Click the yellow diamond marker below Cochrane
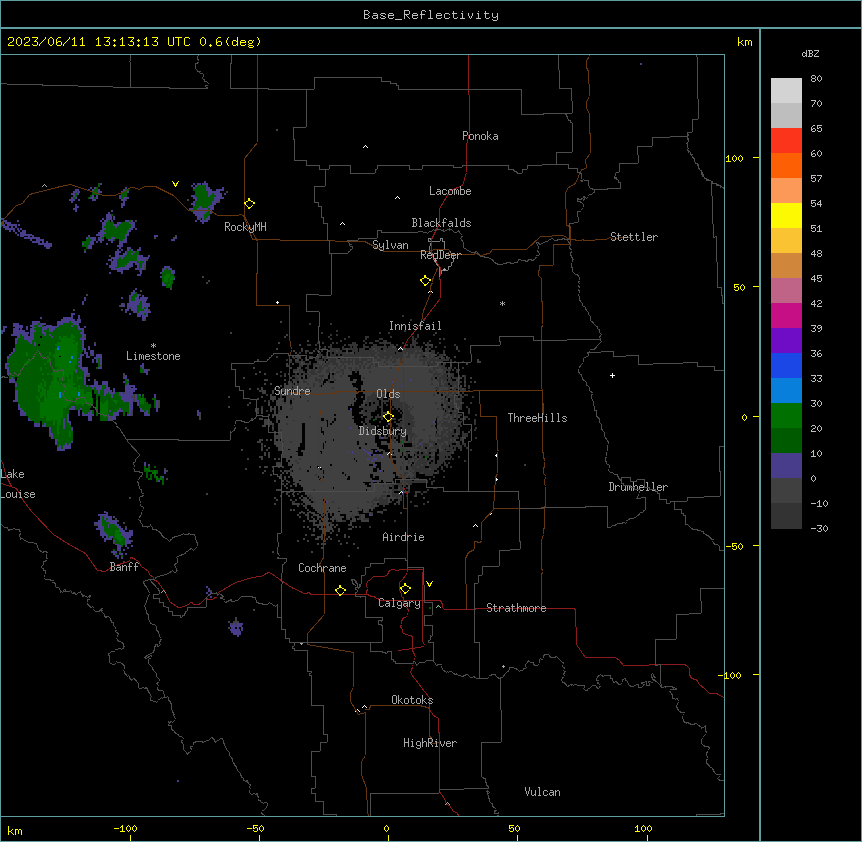The height and width of the screenshot is (842, 862). point(340,590)
